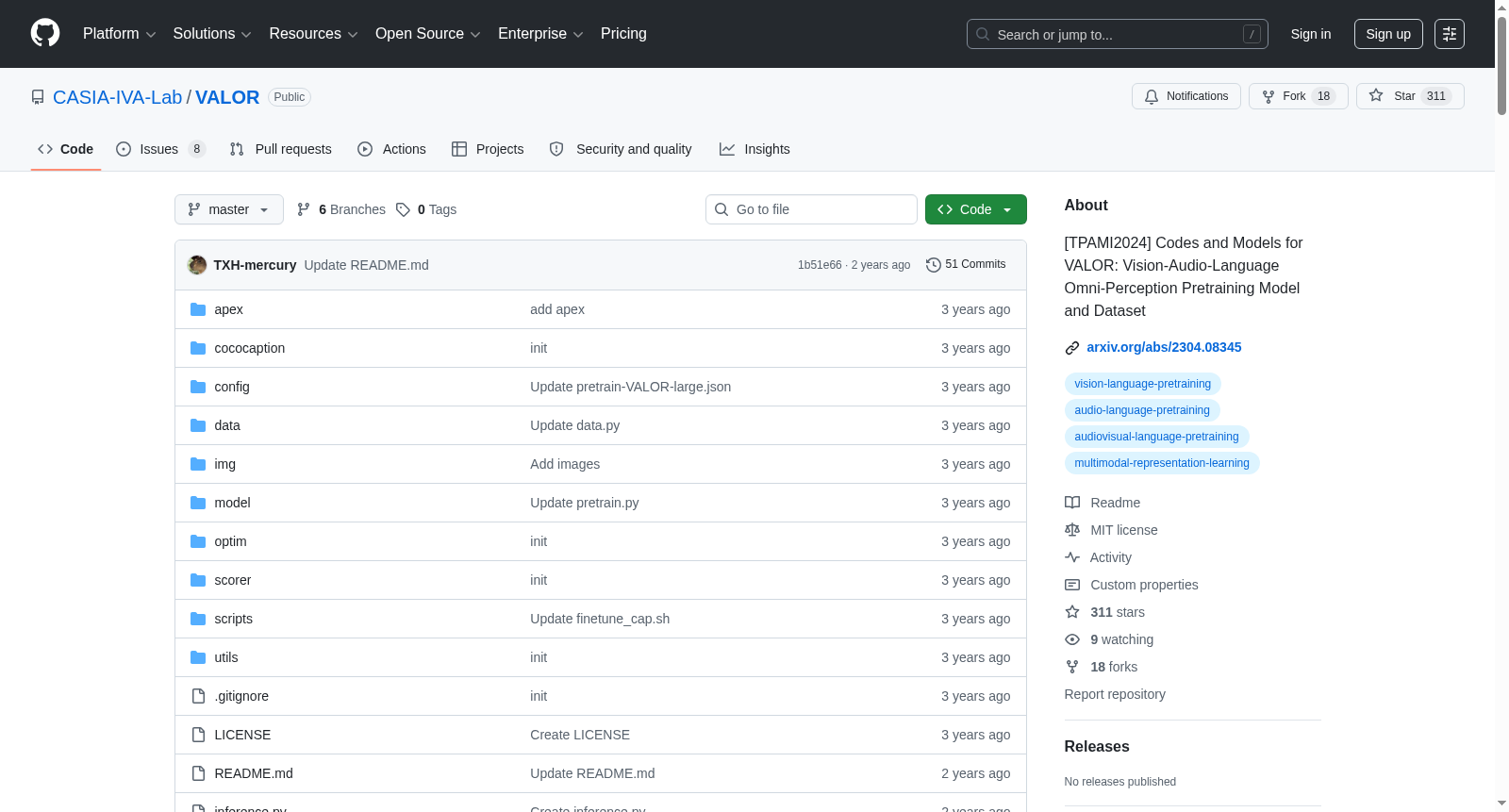Select the multimodal-representation-learning topic tag
The image size is (1509, 812).
coord(1162,463)
